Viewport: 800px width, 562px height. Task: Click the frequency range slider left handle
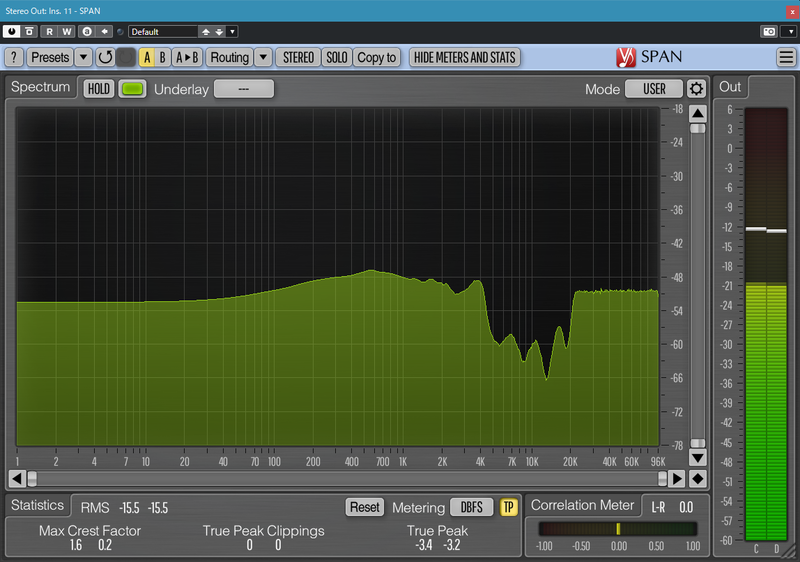(x=32, y=478)
